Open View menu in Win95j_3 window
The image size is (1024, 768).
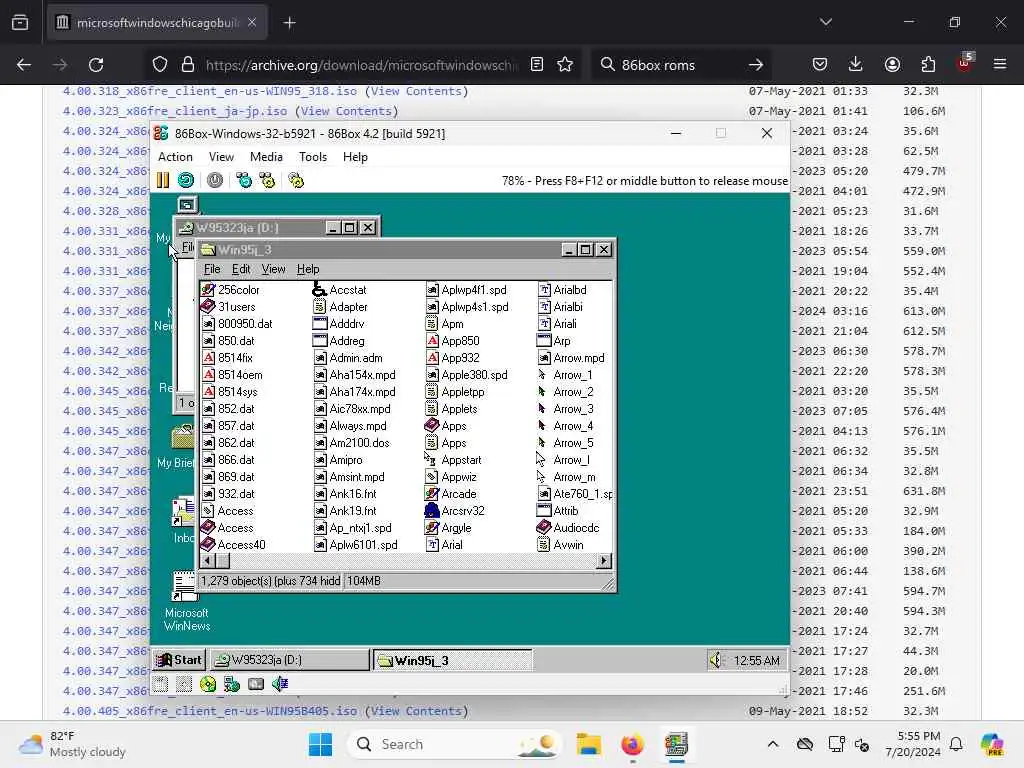[273, 269]
